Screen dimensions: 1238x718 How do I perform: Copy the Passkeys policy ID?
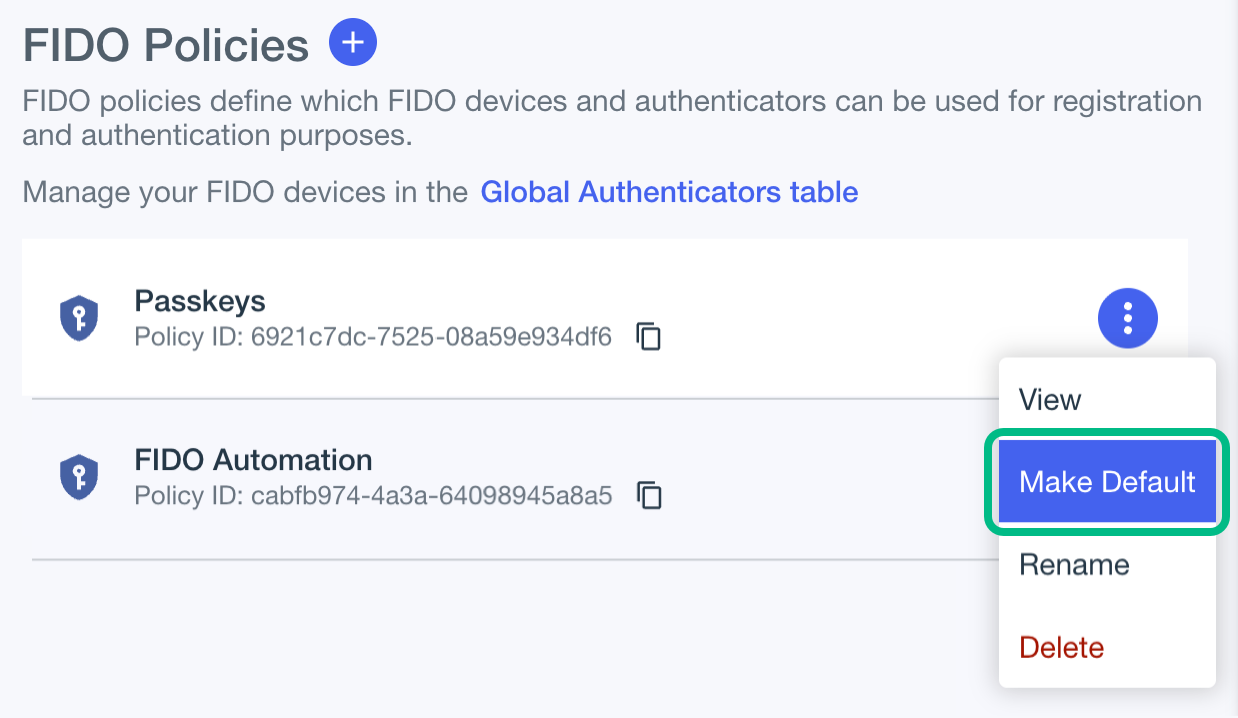(649, 337)
